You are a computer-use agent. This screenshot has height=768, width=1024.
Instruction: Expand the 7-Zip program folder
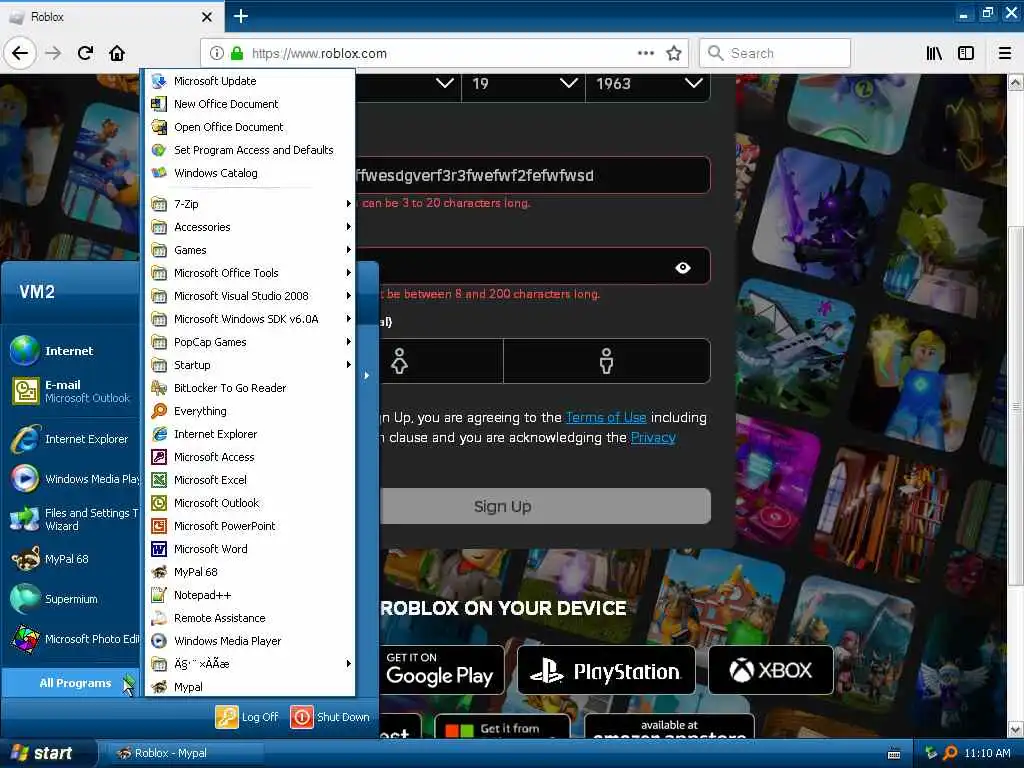(x=249, y=204)
